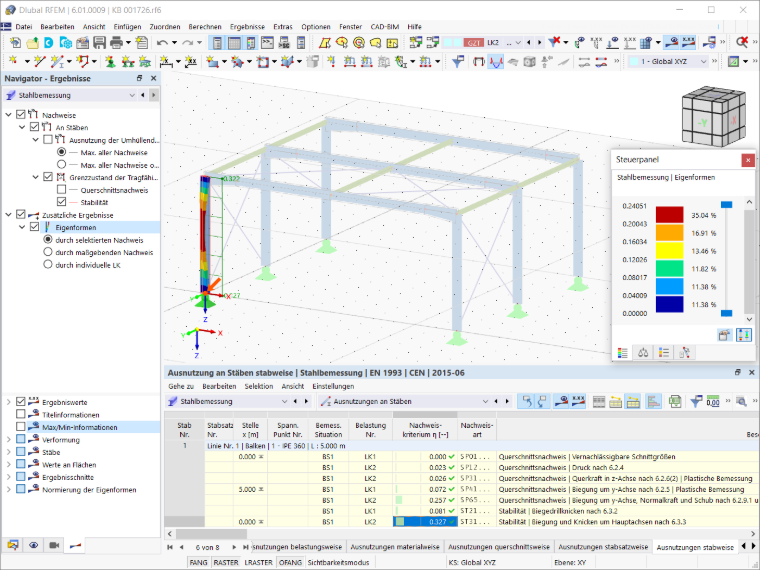The height and width of the screenshot is (570, 760).
Task: Click the Excel export icon in results table toolbar
Action: (x=675, y=401)
